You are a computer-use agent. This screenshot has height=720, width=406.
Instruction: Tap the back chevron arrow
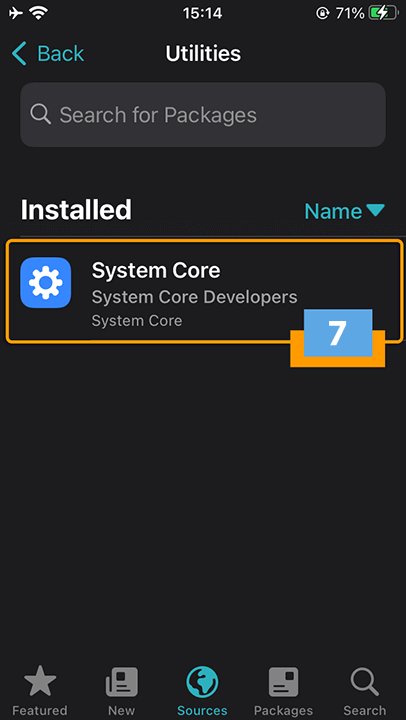19,53
